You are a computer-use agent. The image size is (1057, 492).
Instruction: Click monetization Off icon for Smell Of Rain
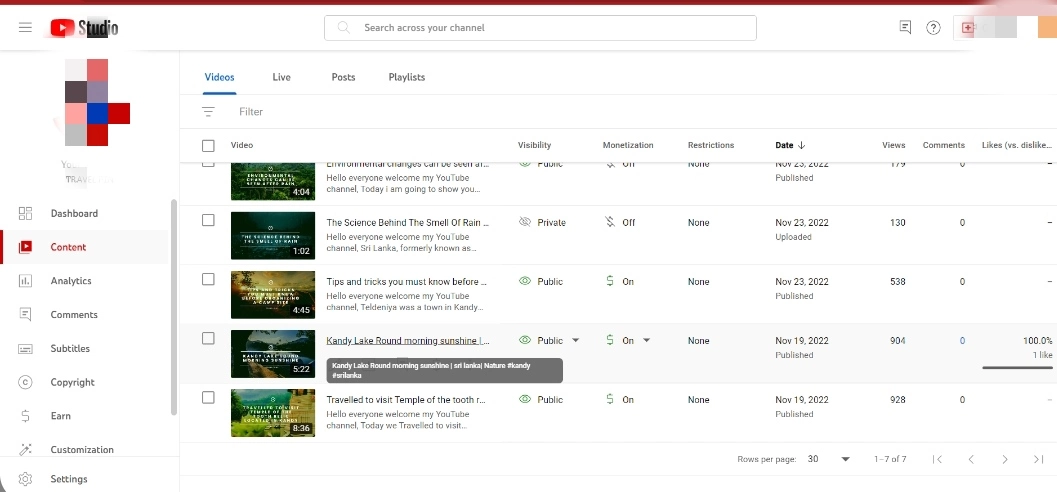(610, 222)
